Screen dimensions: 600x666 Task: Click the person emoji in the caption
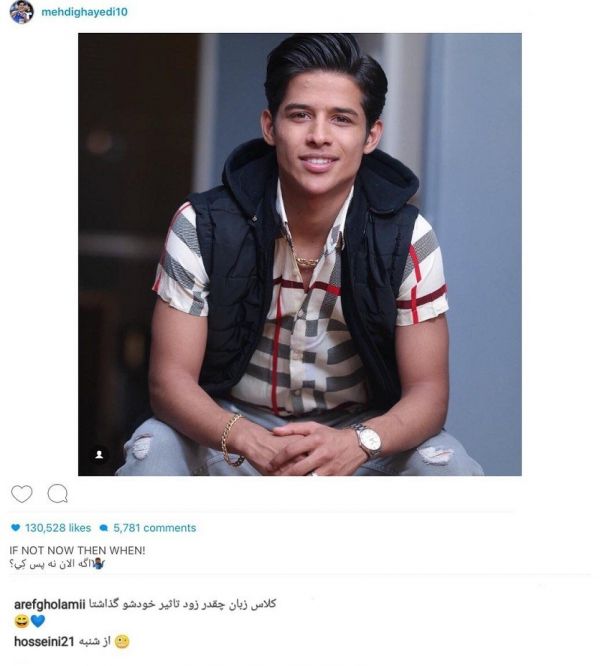(x=99, y=564)
